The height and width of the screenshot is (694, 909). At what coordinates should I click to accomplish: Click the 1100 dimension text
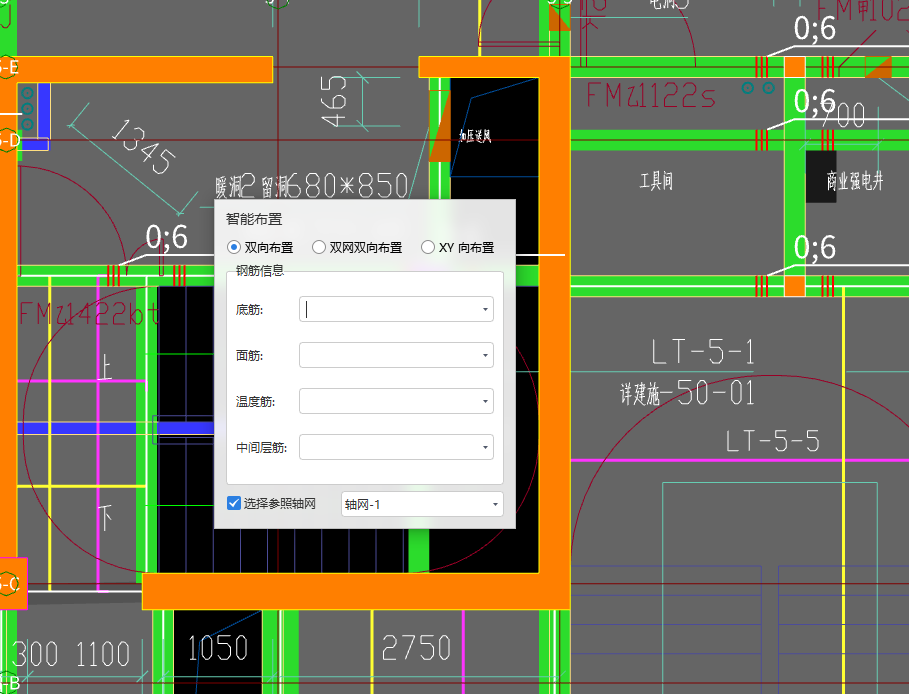[x=103, y=654]
